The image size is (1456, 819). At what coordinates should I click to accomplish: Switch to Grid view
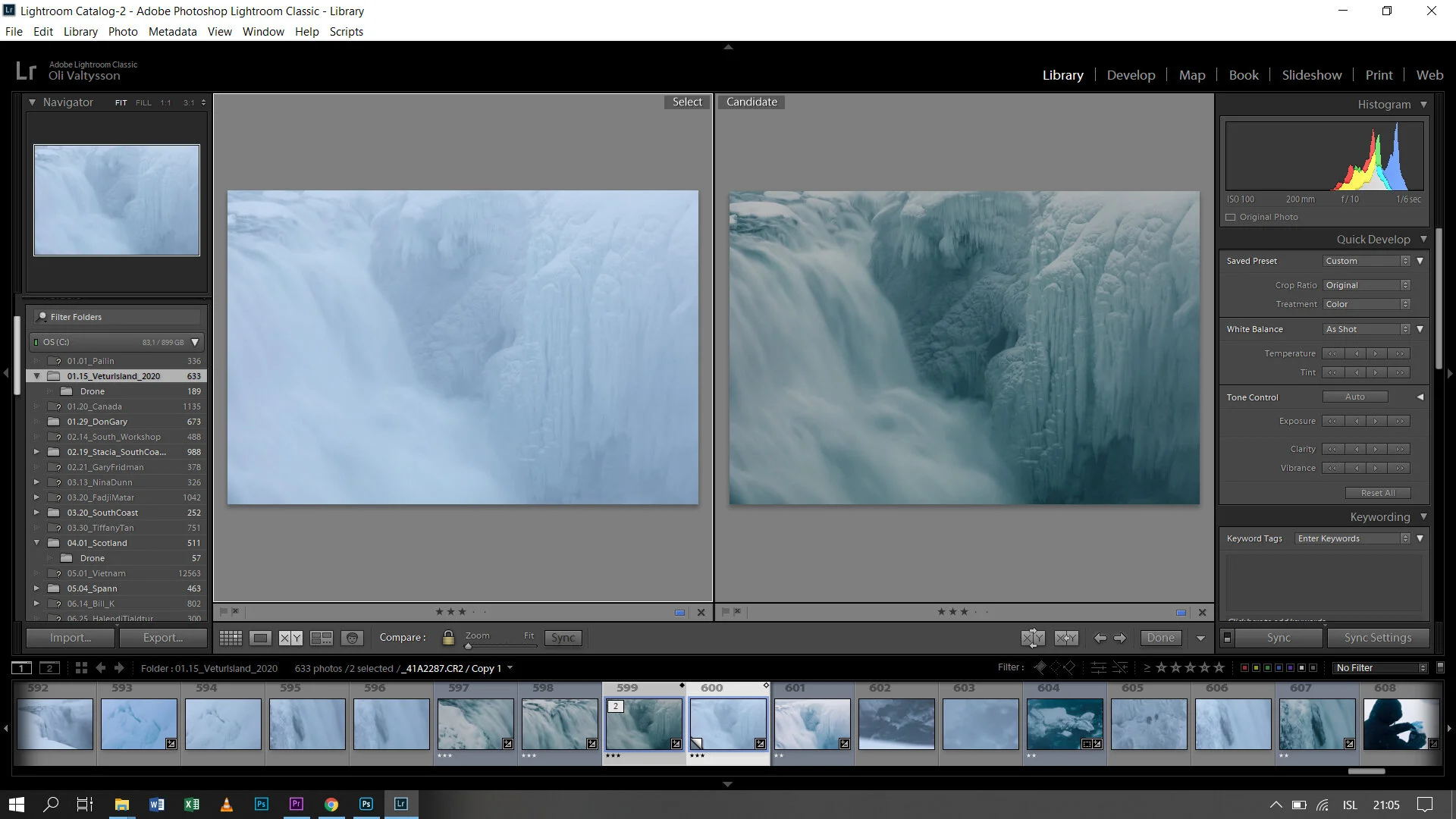pos(231,638)
